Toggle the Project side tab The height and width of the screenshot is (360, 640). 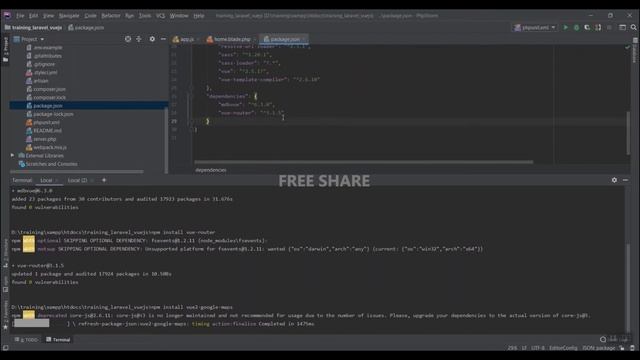(x=5, y=50)
